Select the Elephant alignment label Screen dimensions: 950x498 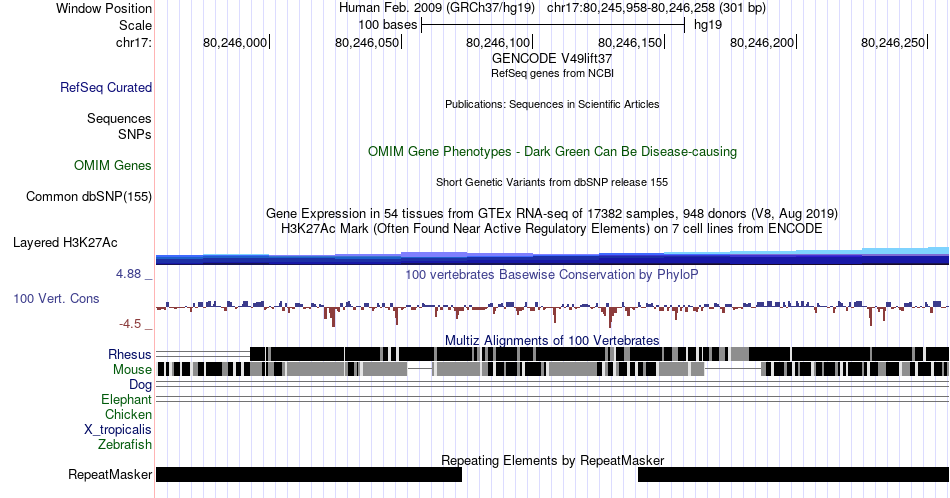pyautogui.click(x=127, y=399)
